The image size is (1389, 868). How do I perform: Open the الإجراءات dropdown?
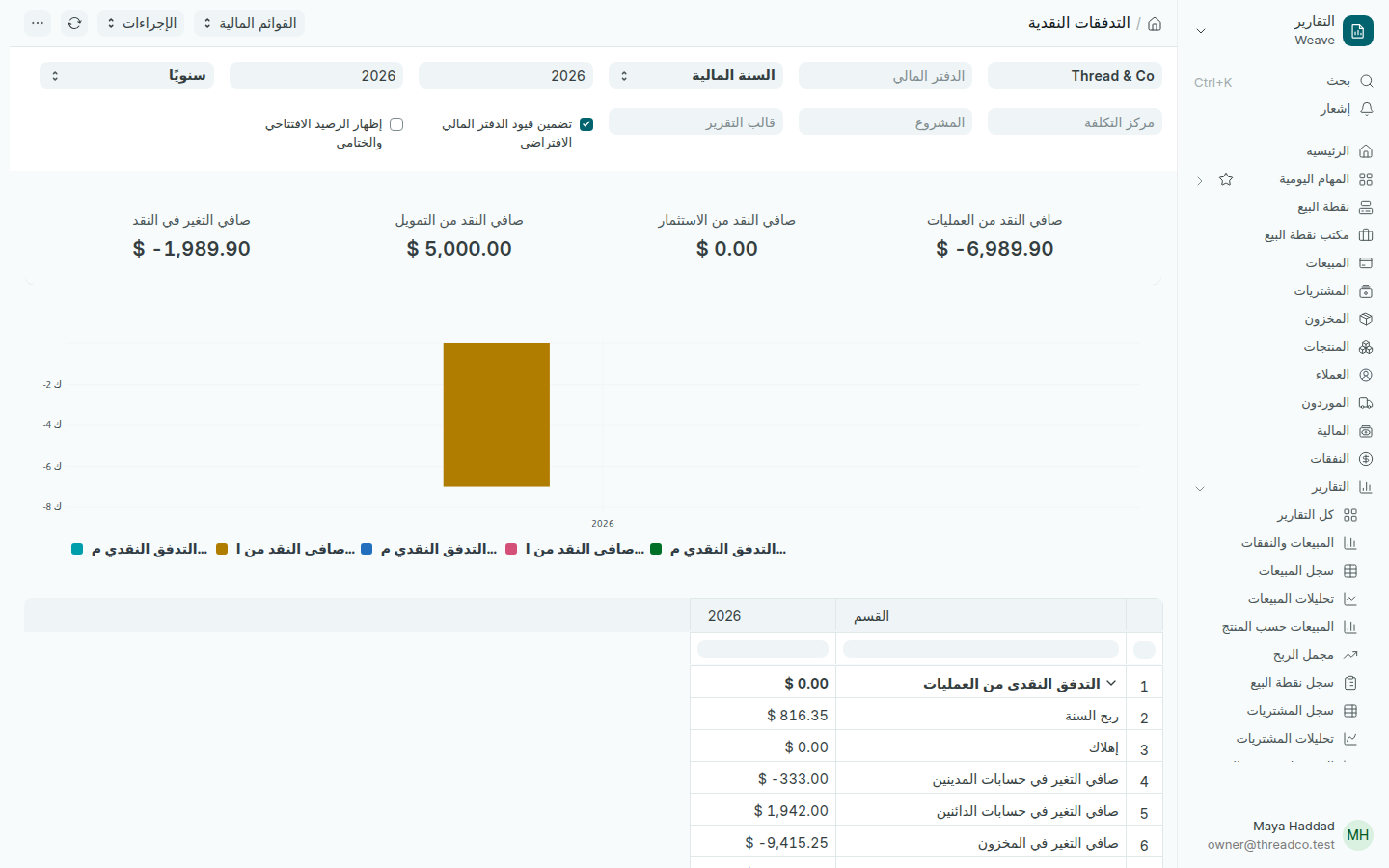(x=141, y=23)
